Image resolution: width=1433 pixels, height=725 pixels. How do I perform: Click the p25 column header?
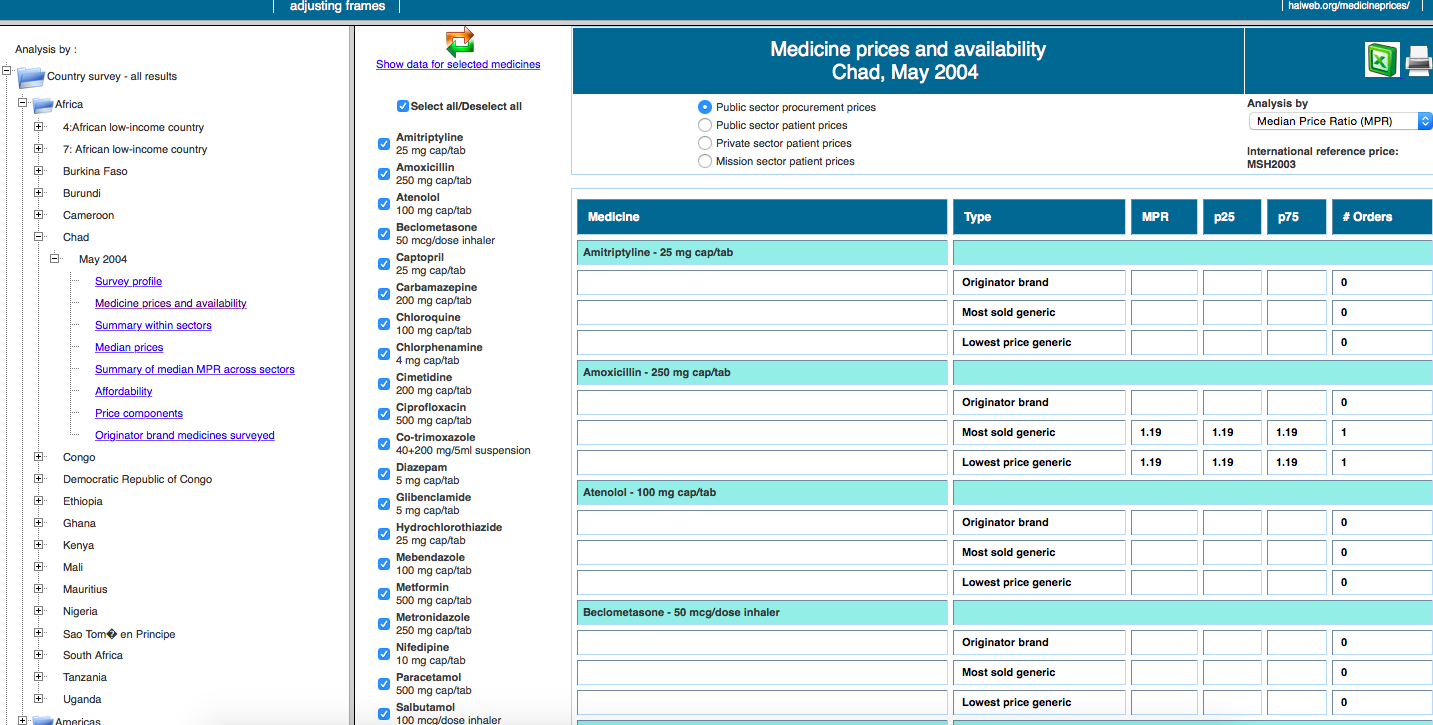click(x=1232, y=217)
